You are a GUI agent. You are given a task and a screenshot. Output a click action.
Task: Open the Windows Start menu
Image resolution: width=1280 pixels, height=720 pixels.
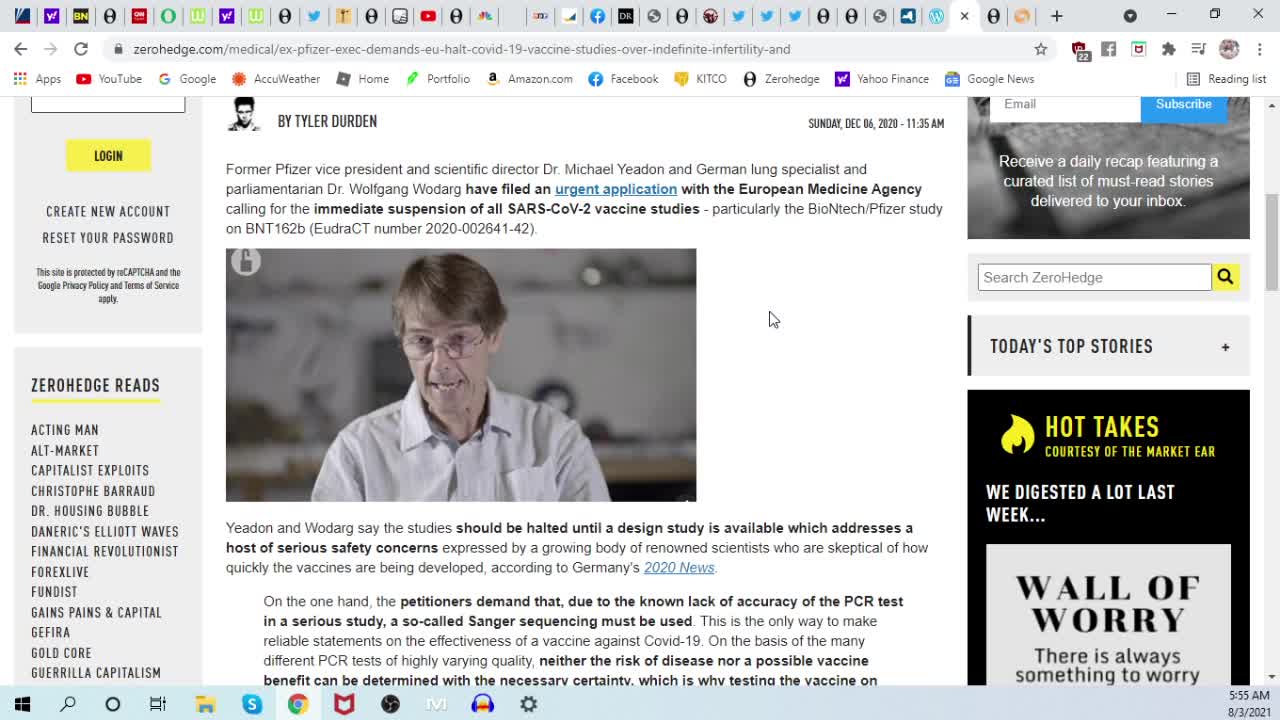click(22, 704)
